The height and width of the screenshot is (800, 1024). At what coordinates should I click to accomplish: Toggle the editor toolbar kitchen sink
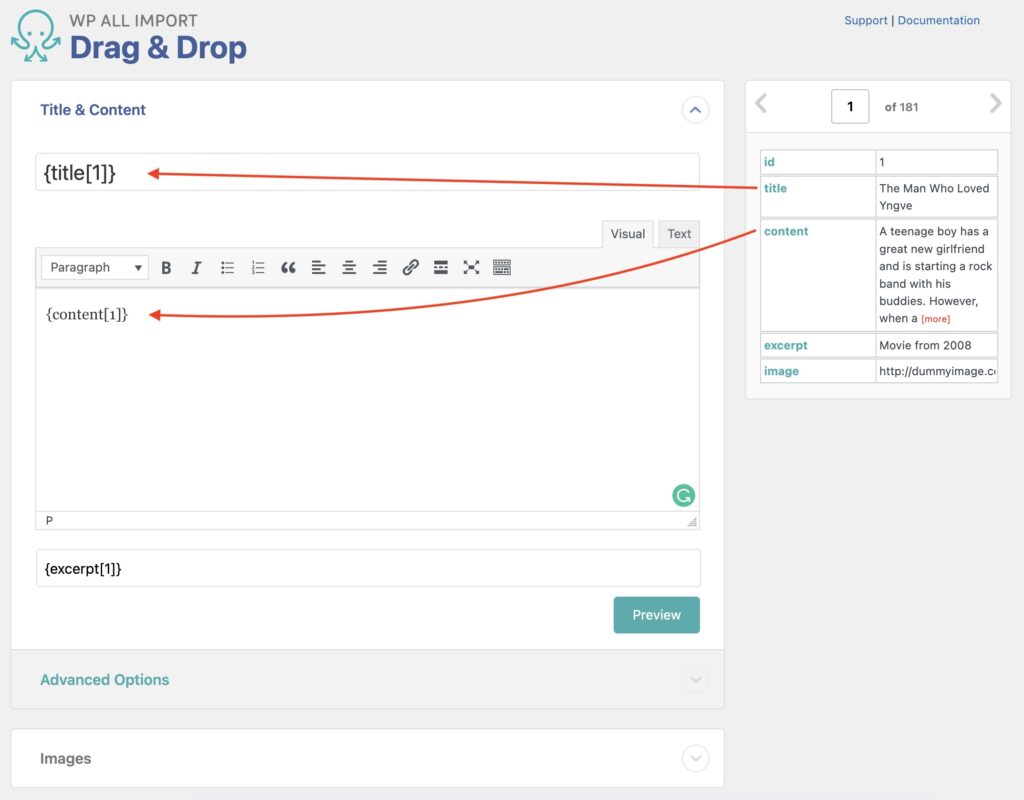coord(501,267)
